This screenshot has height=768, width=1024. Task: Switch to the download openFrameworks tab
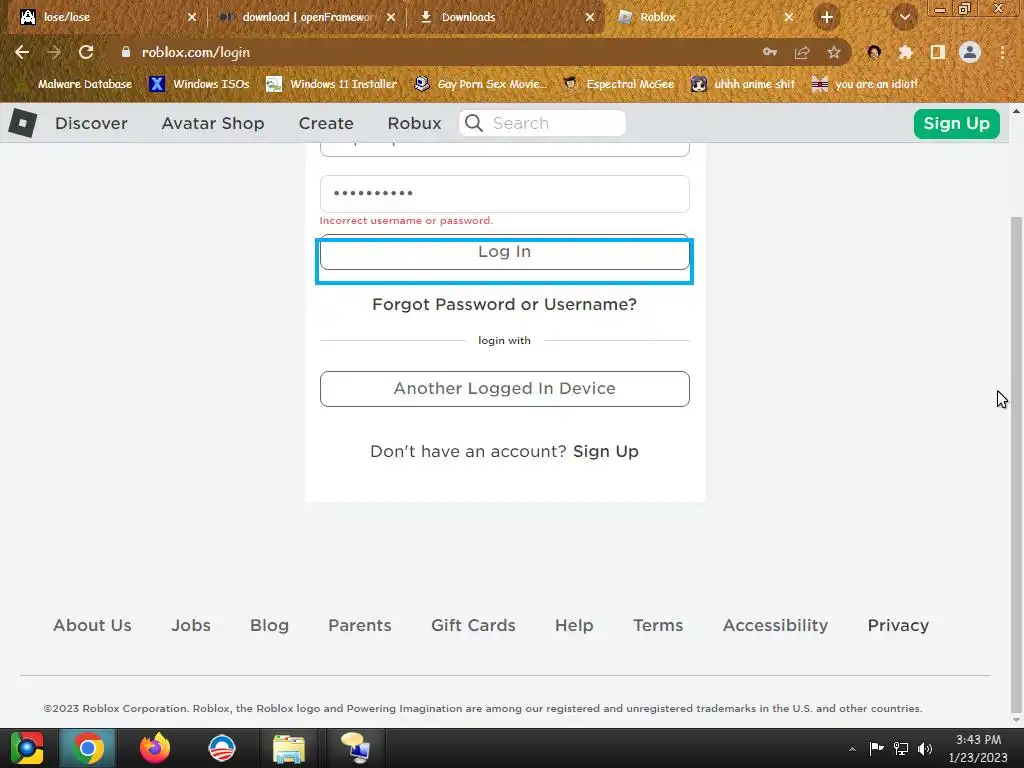pos(307,18)
